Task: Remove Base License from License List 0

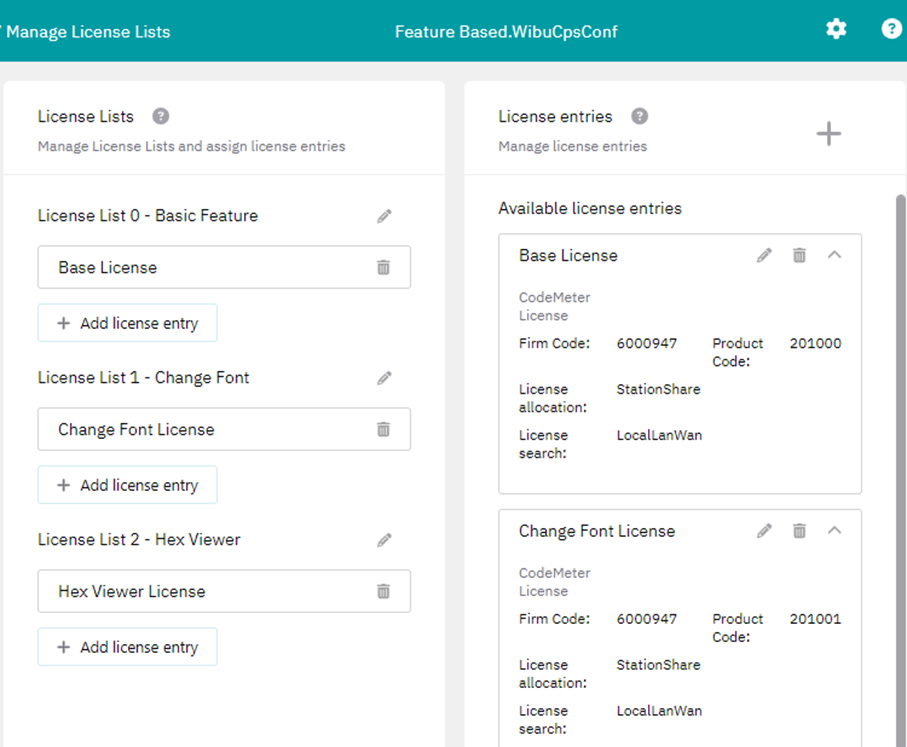Action: click(383, 267)
